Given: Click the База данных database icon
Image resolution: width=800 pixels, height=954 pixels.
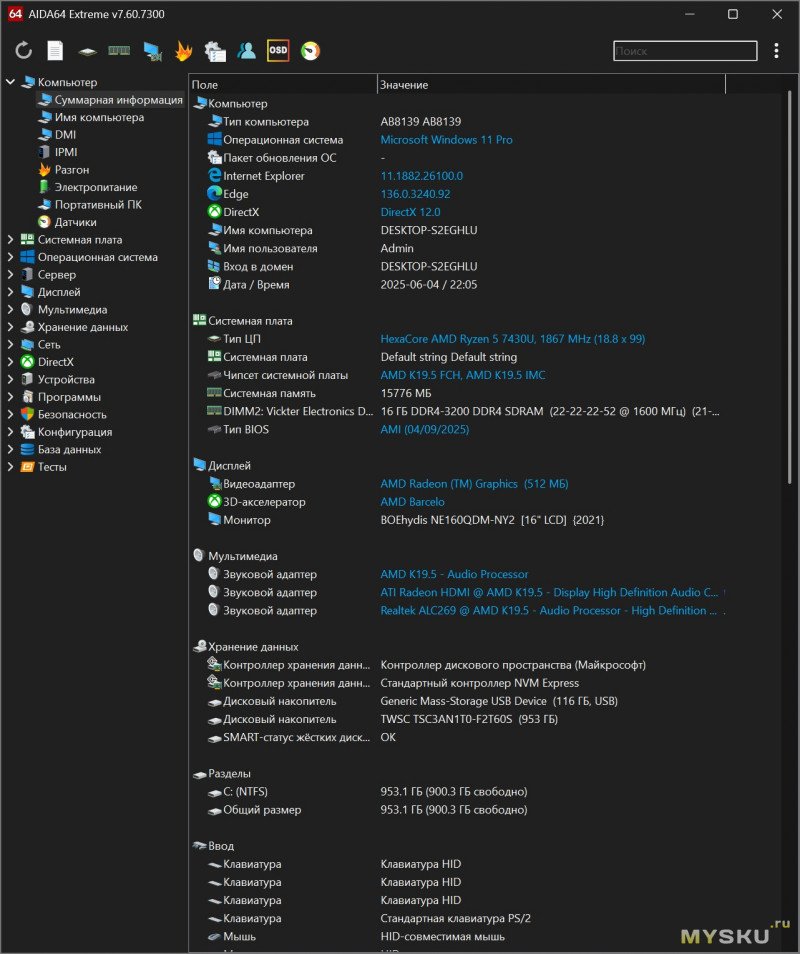Looking at the screenshot, I should (x=27, y=450).
